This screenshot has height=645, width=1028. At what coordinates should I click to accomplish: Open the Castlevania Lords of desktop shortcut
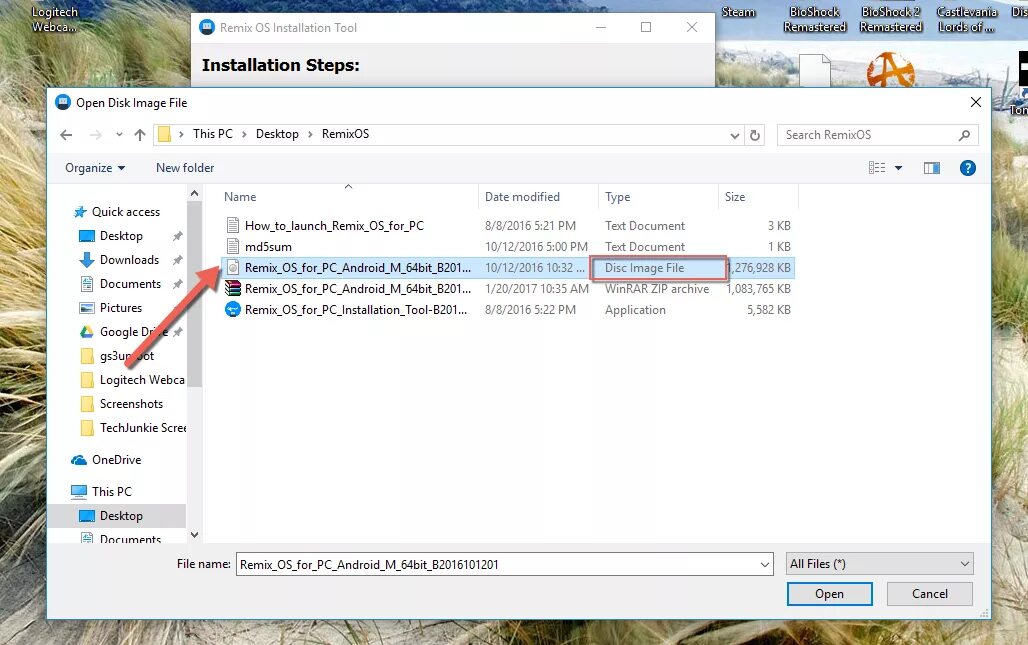966,20
